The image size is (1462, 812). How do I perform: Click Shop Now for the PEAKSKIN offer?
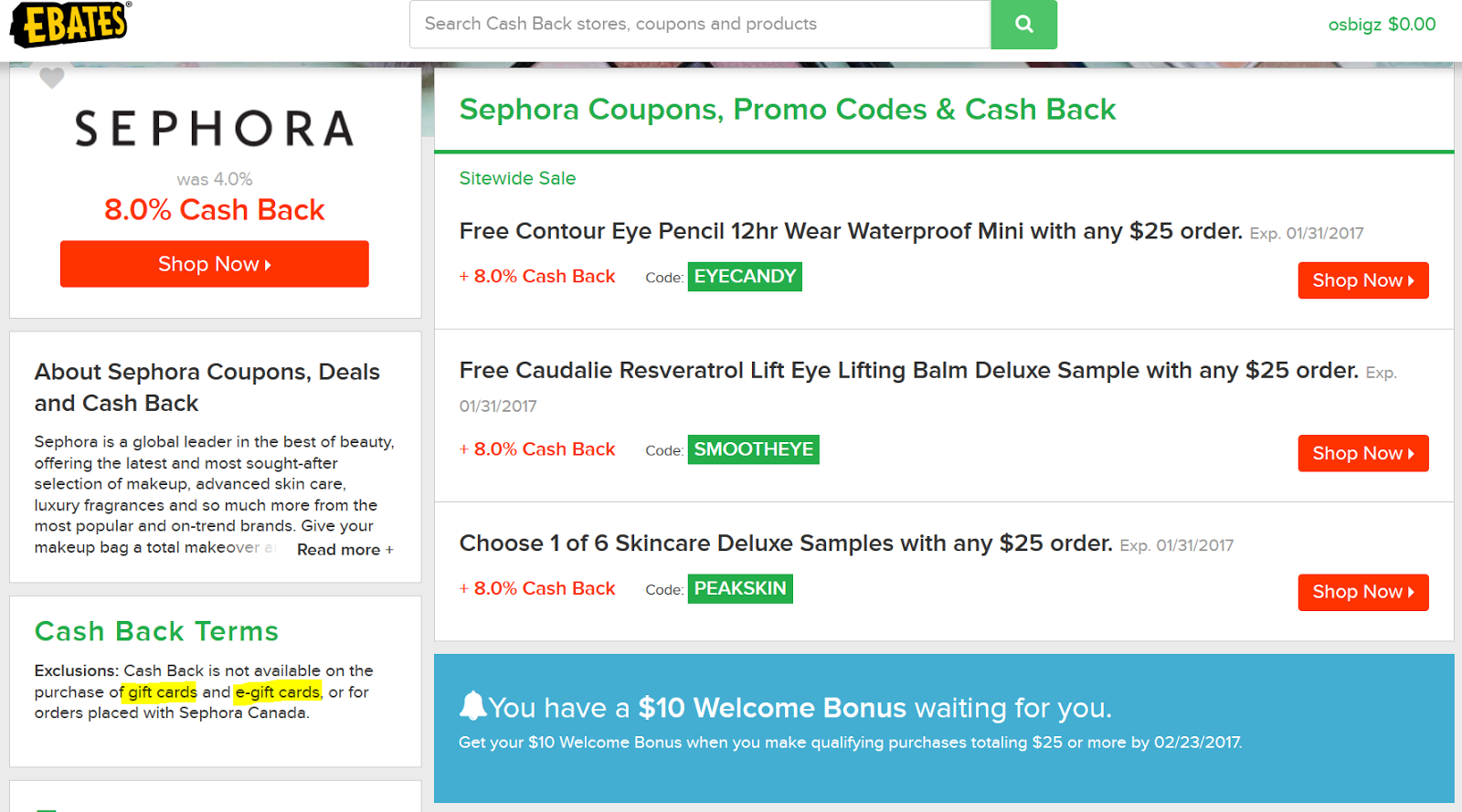click(x=1362, y=592)
